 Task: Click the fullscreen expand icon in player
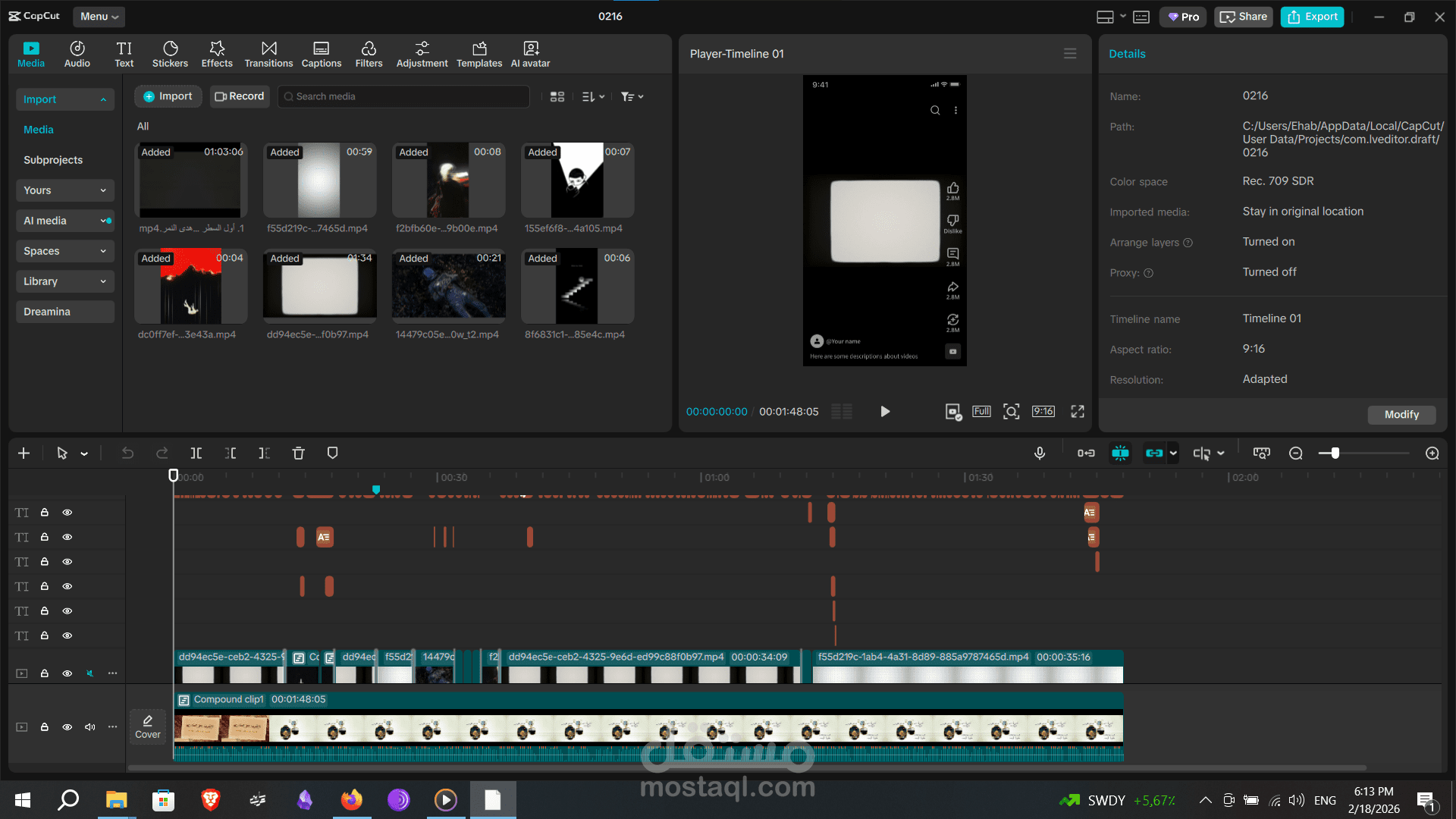coord(1077,411)
